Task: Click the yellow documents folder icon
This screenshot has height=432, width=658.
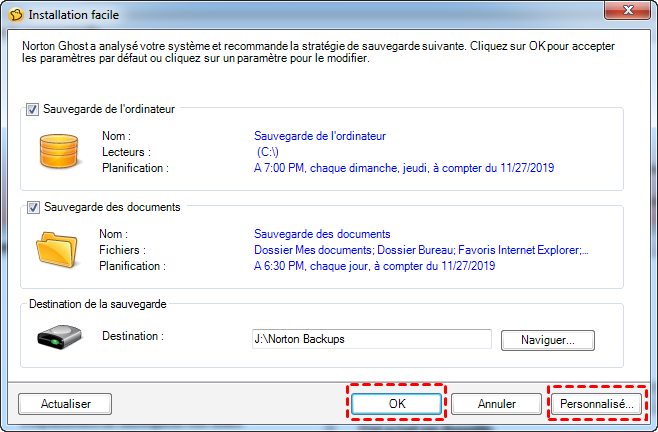Action: tap(57, 249)
